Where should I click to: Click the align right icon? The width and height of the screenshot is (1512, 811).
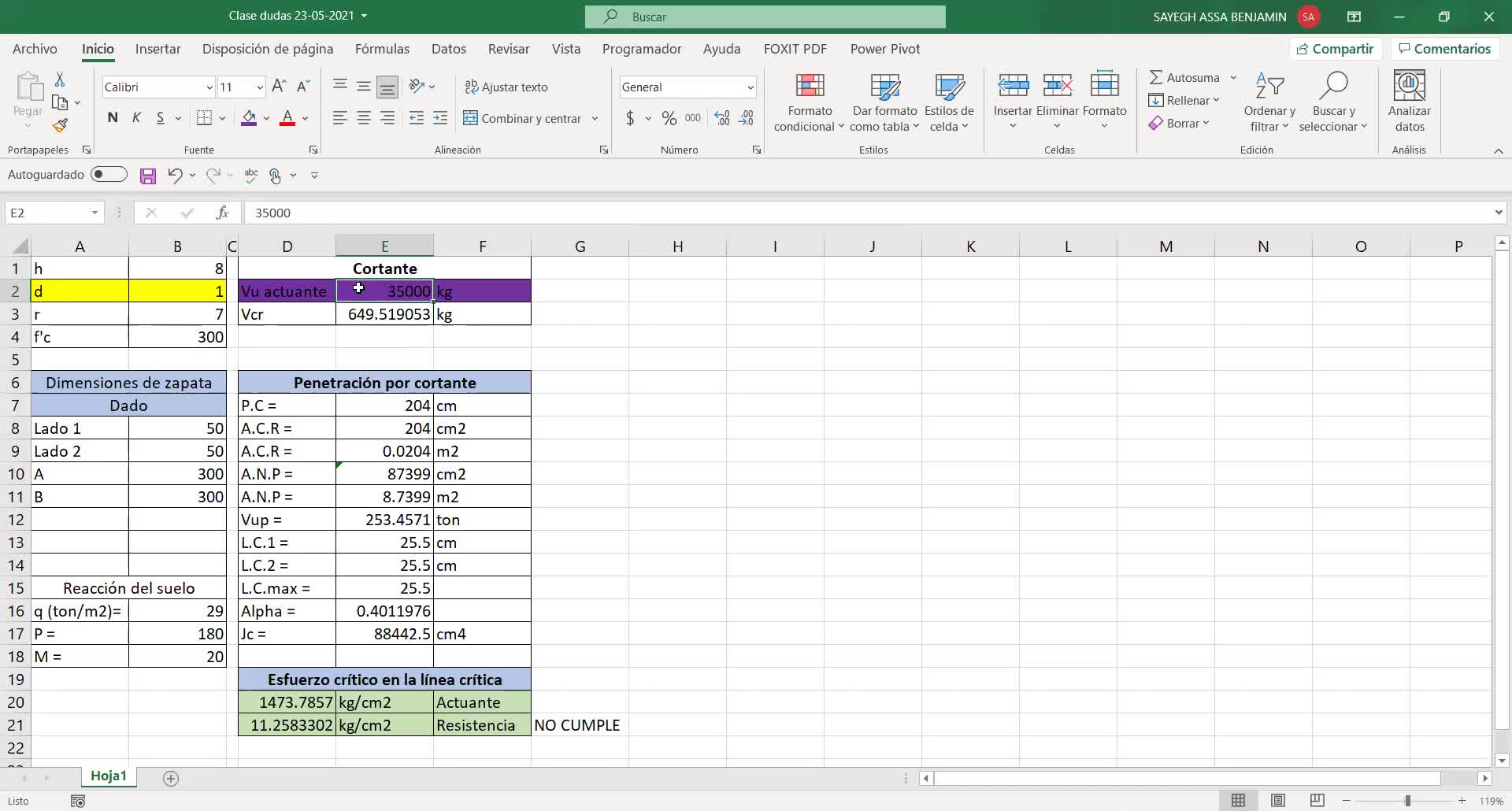[387, 118]
